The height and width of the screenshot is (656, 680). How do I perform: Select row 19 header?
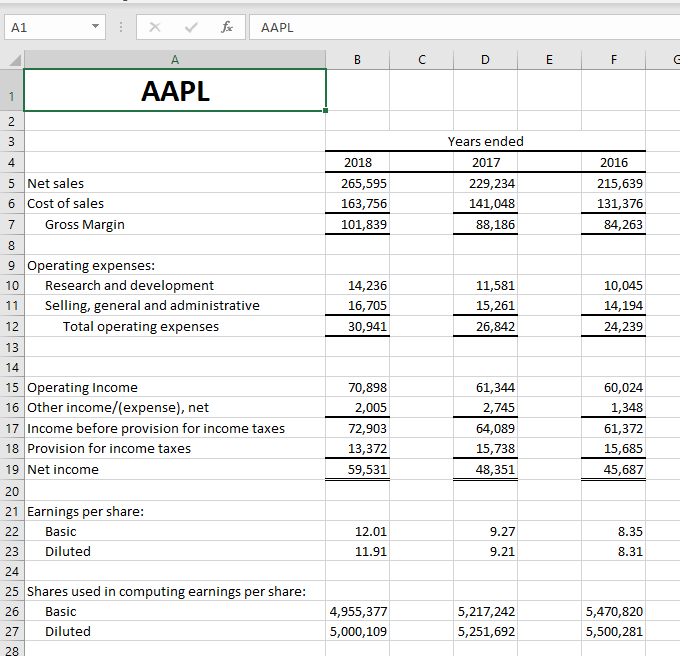click(12, 469)
